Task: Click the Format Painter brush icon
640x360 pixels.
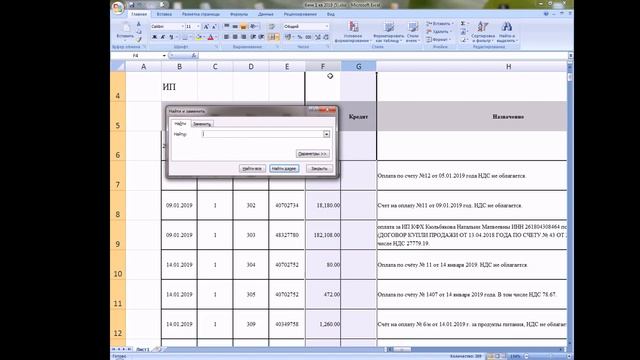Action: (139, 39)
